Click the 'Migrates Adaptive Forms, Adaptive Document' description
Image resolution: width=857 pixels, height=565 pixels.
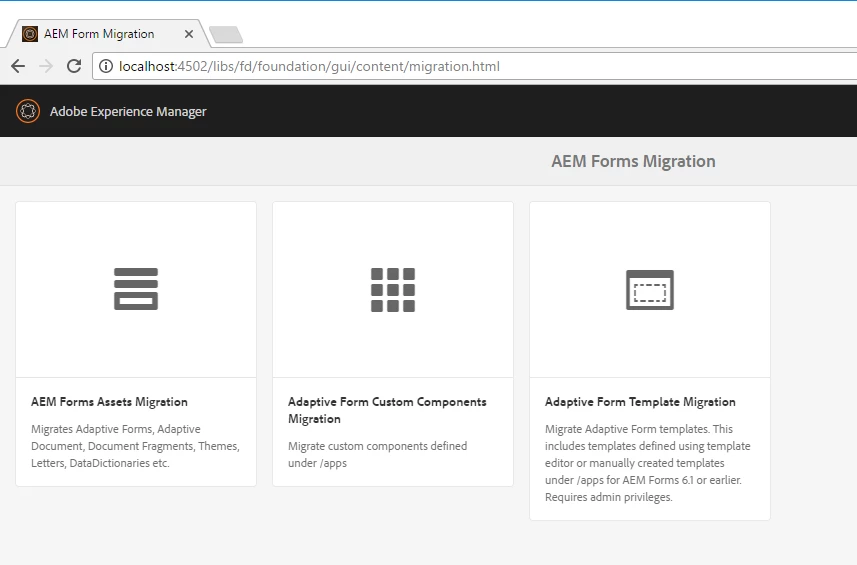[136, 446]
